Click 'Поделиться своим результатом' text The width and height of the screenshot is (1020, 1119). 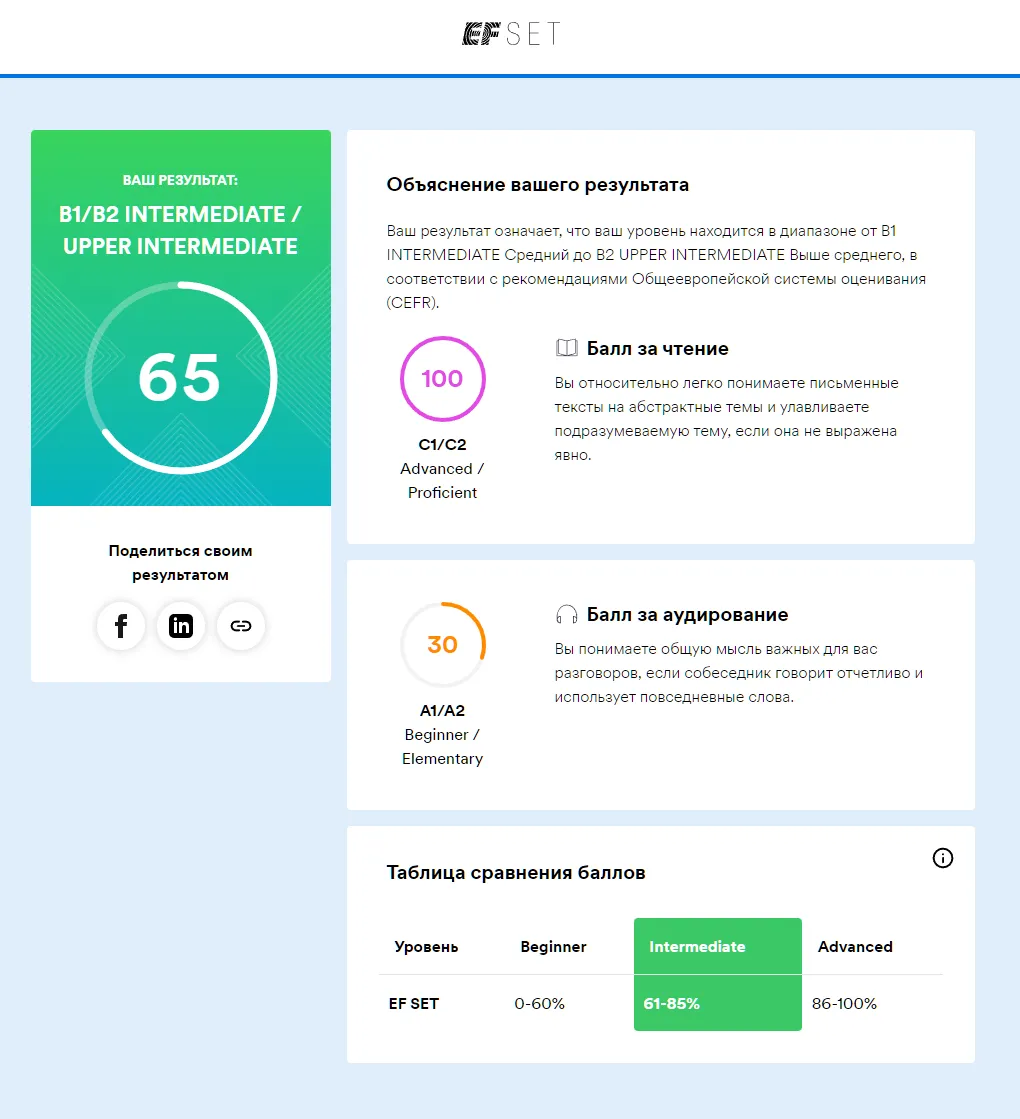point(181,562)
